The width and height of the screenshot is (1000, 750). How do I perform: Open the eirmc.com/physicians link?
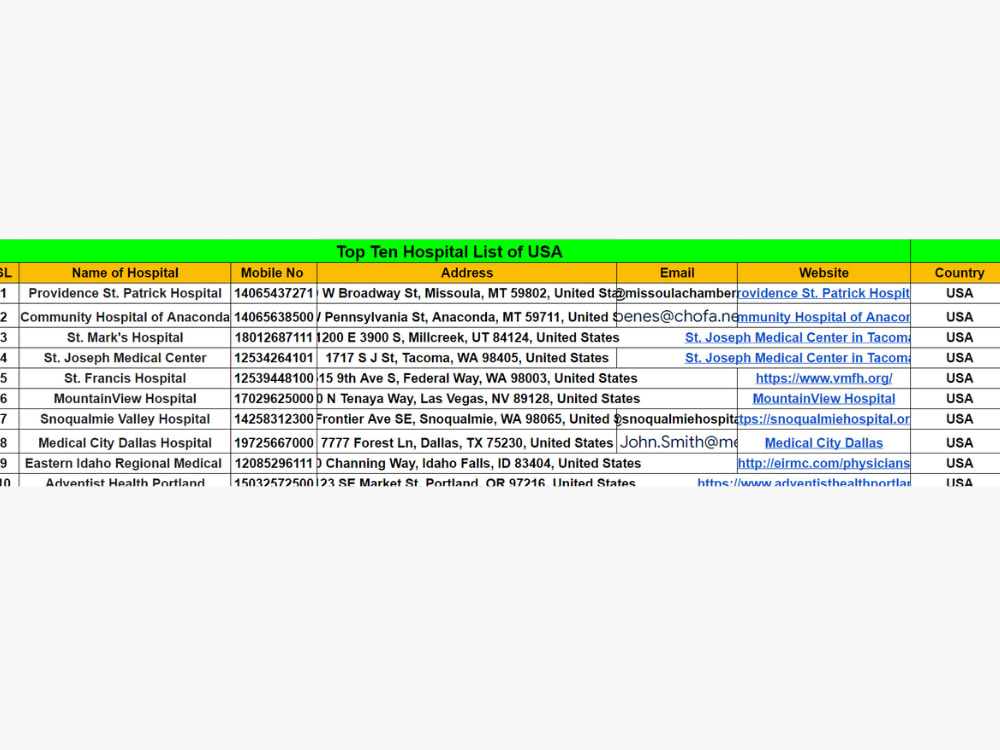[823, 463]
